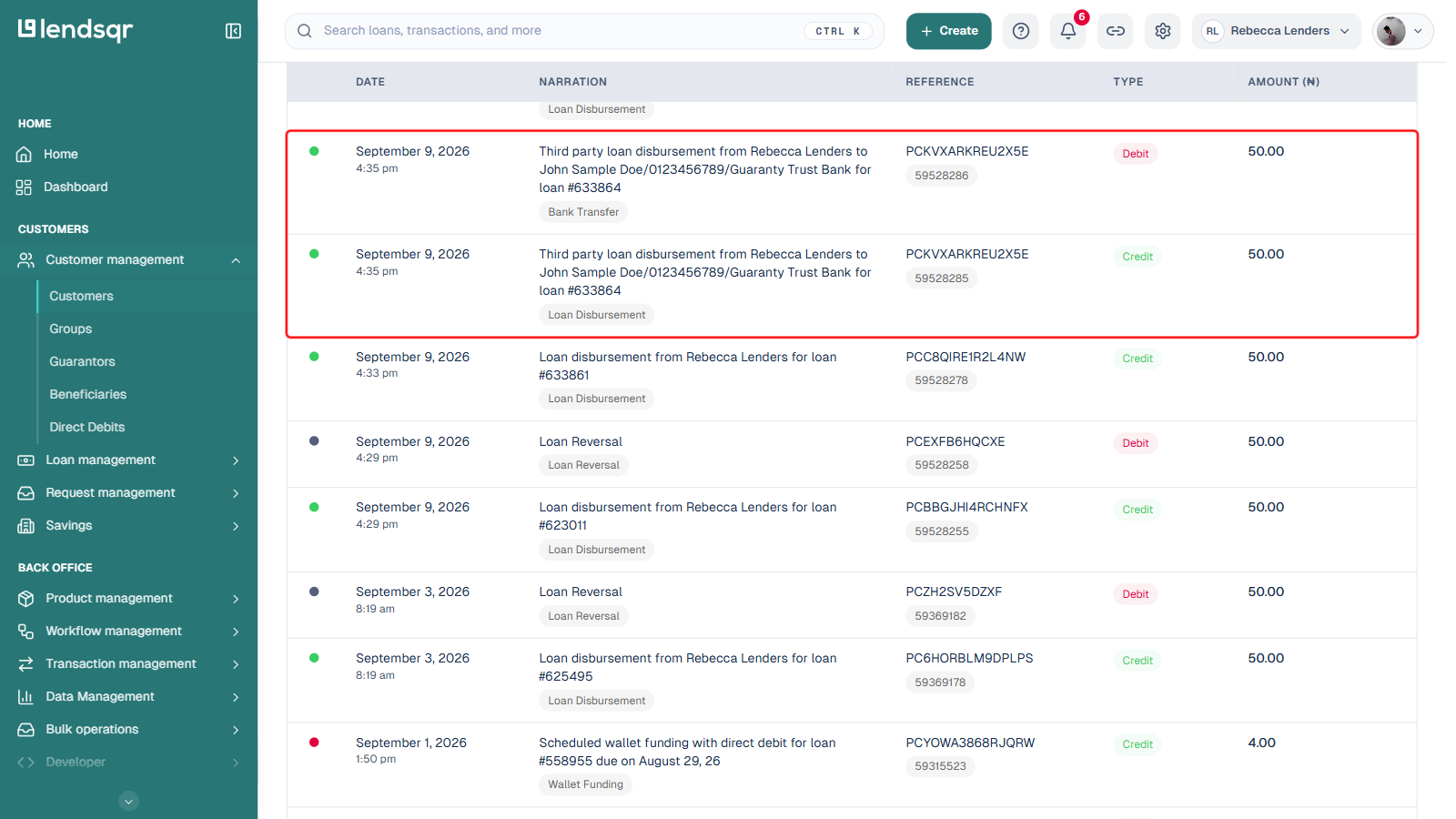Collapse the Customer management section chevron
1456x819 pixels.
click(x=236, y=260)
